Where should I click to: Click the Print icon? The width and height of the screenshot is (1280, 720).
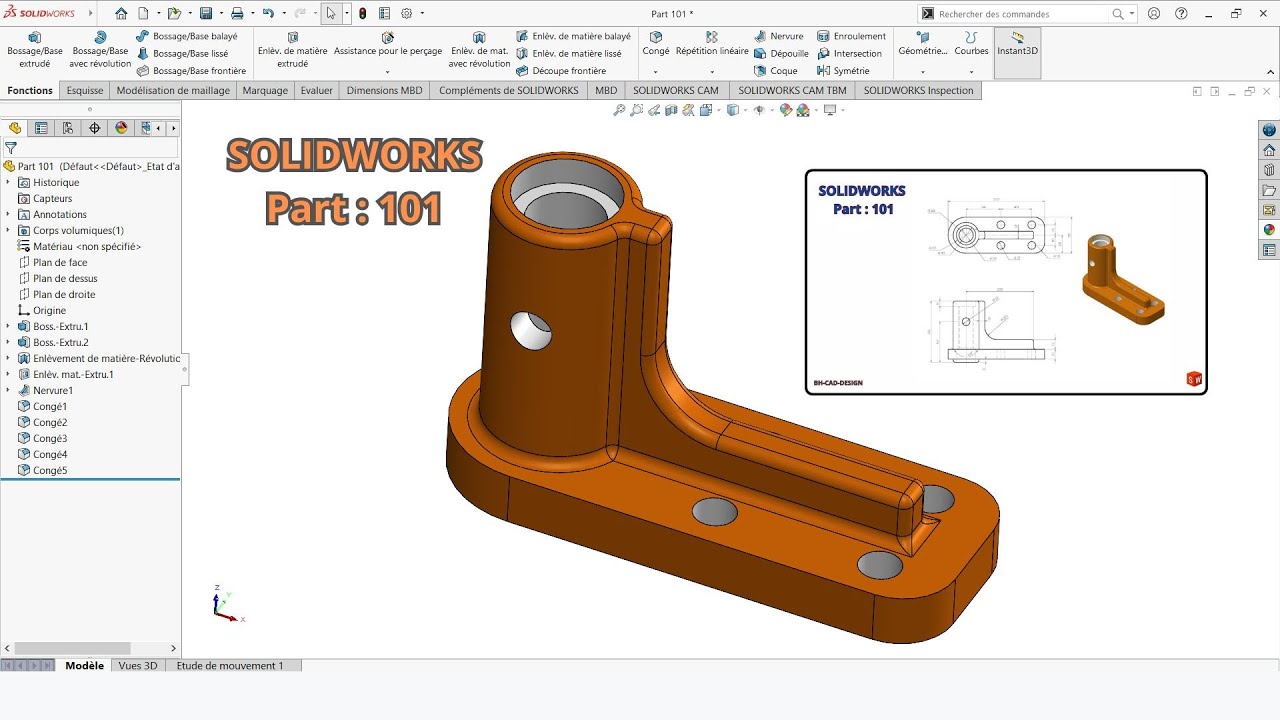237,14
